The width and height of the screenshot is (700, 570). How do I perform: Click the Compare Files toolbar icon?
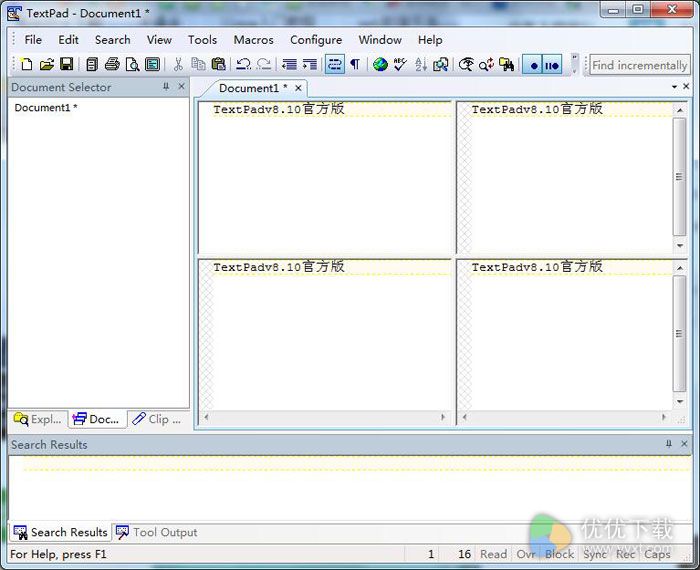pyautogui.click(x=441, y=65)
